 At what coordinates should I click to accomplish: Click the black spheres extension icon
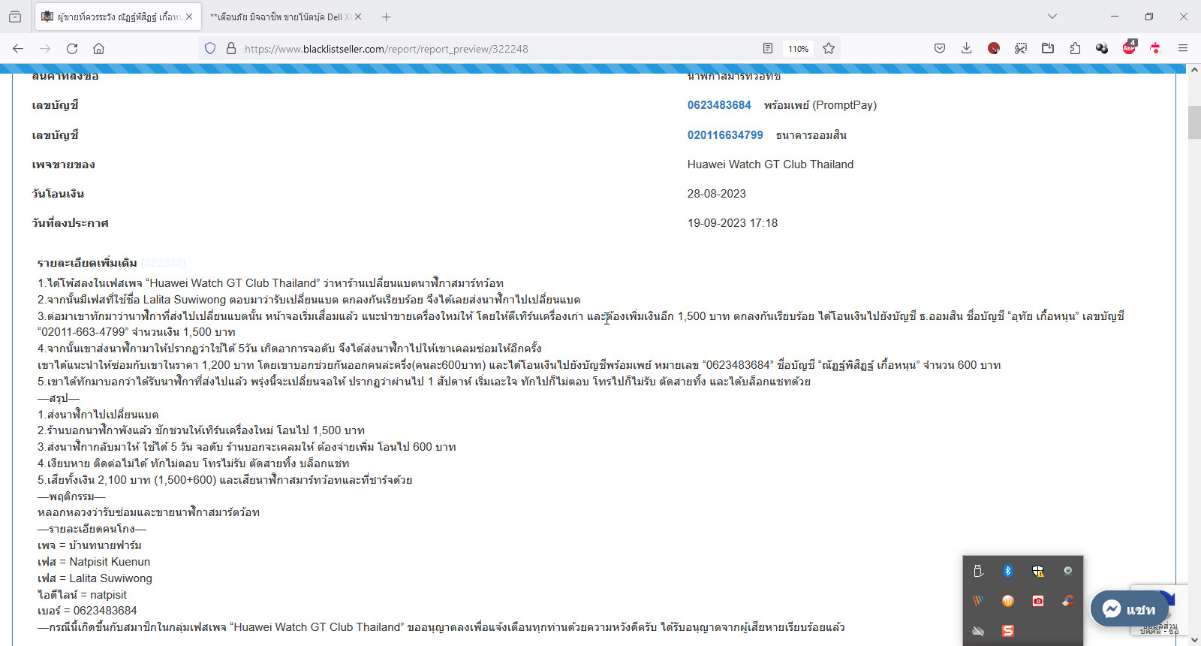pyautogui.click(x=1102, y=48)
